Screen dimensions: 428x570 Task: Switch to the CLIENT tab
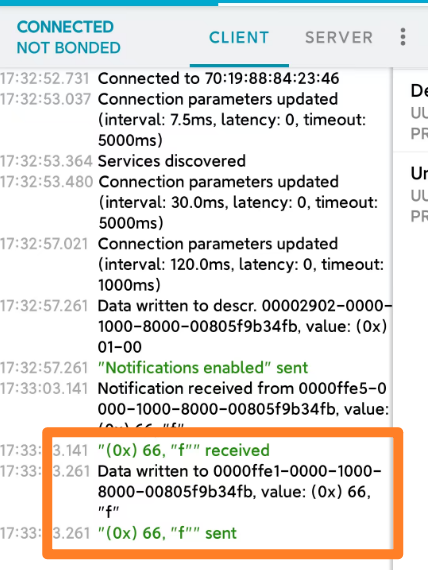click(239, 37)
